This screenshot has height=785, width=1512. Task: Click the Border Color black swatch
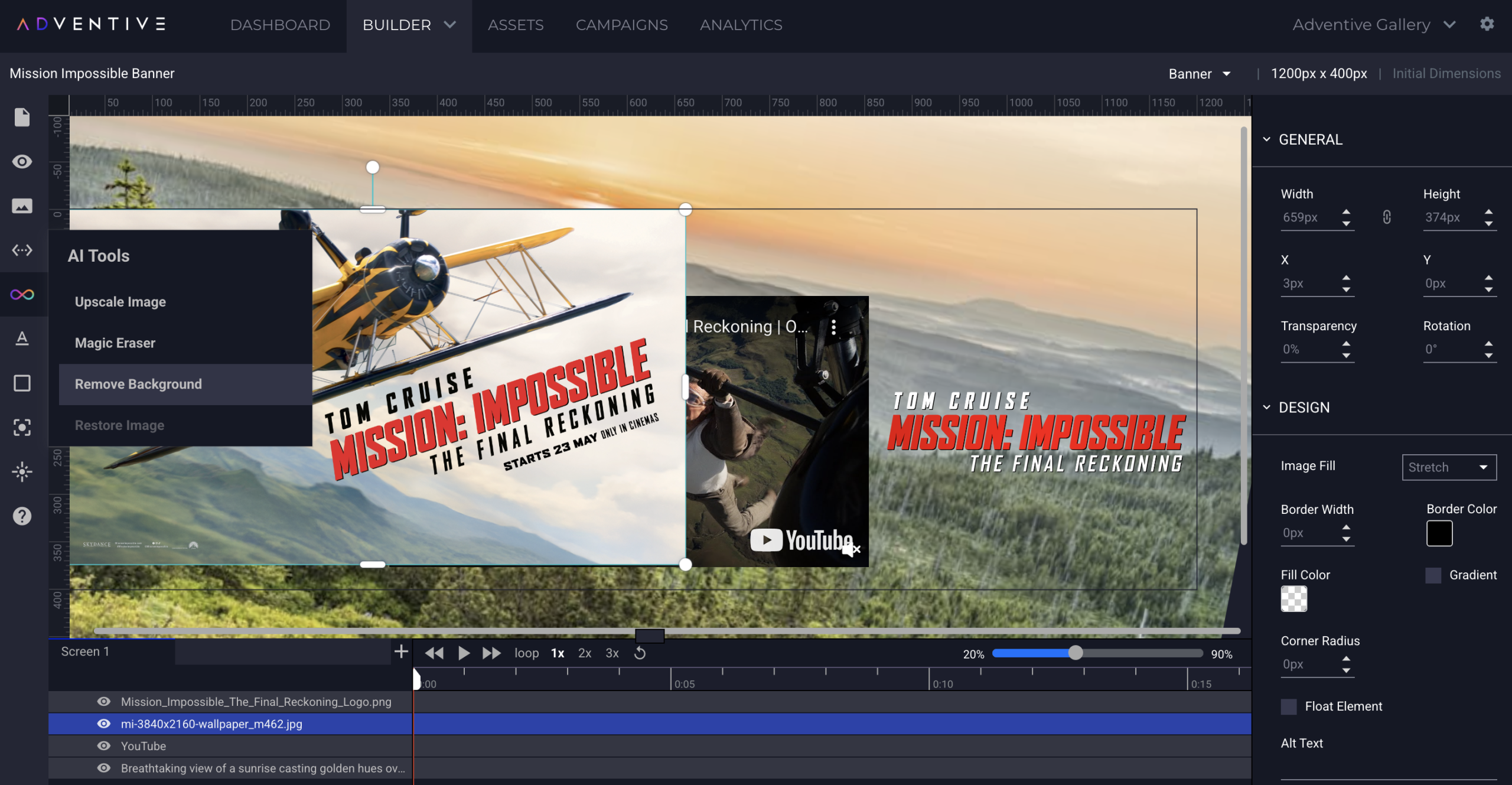click(x=1439, y=534)
